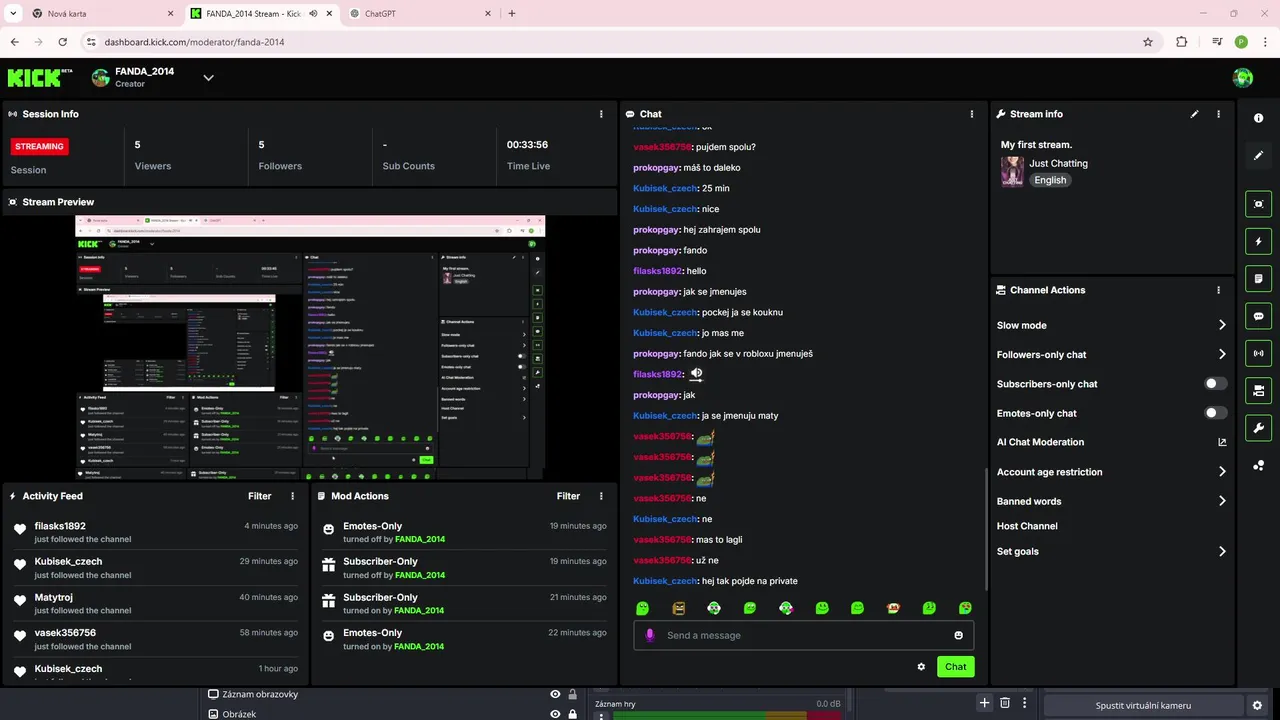Reload the page
1280x720 pixels.
[63, 42]
